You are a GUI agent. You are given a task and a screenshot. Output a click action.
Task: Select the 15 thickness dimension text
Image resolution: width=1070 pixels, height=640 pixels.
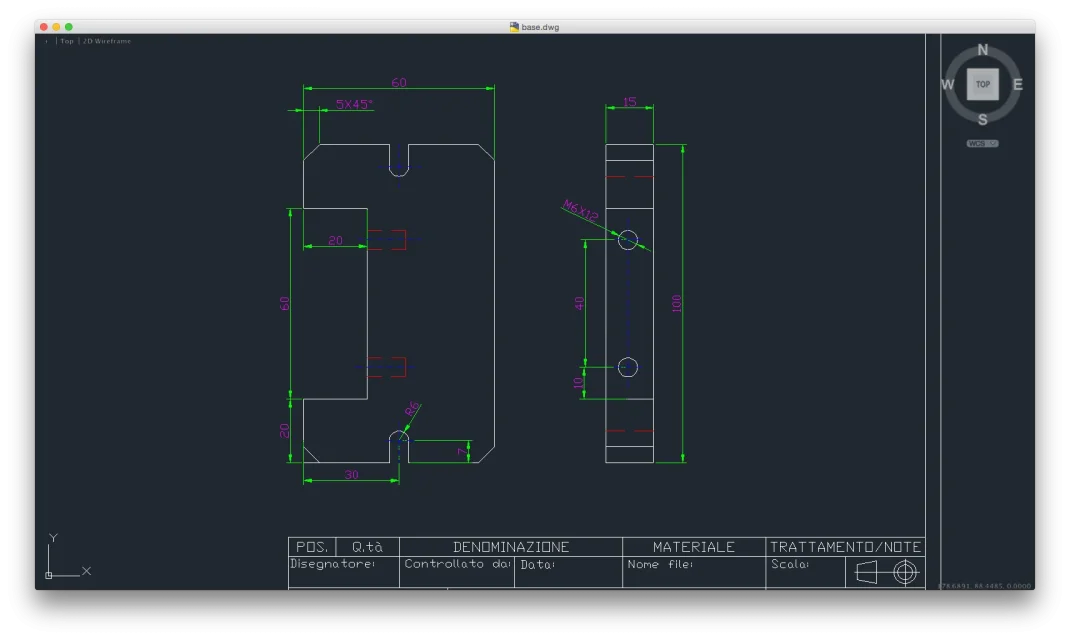pyautogui.click(x=629, y=102)
